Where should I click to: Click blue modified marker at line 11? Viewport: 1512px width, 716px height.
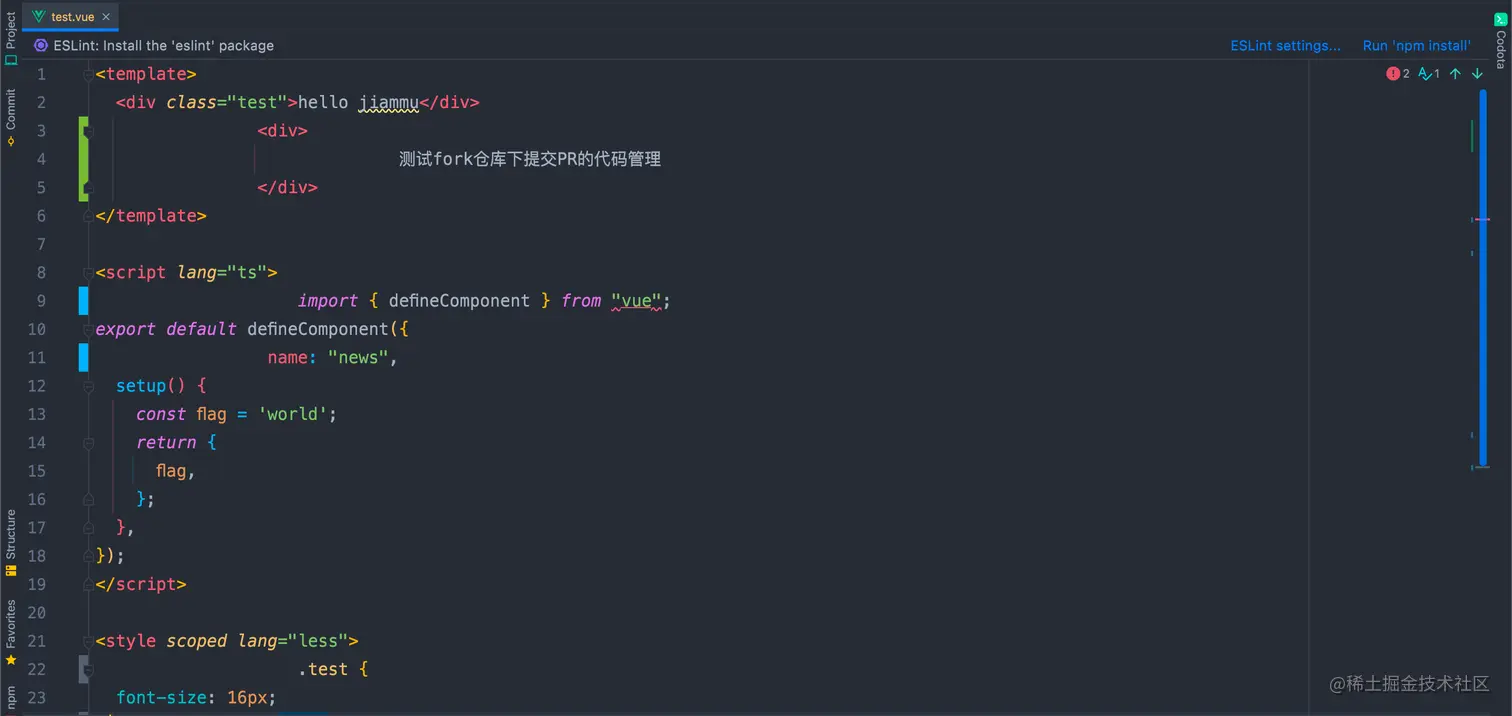pyautogui.click(x=84, y=357)
